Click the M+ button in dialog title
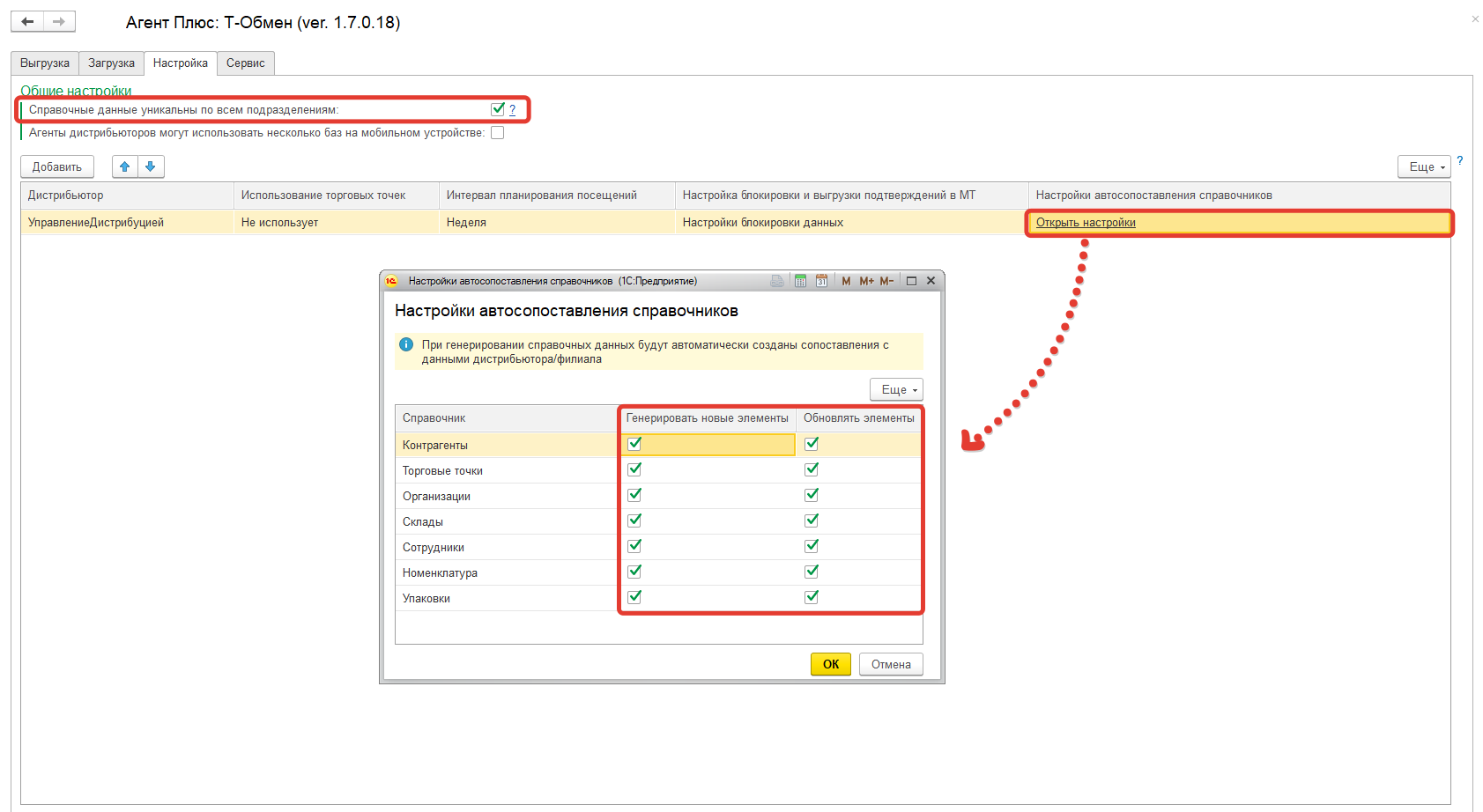Image resolution: width=1483 pixels, height=812 pixels. point(867,281)
